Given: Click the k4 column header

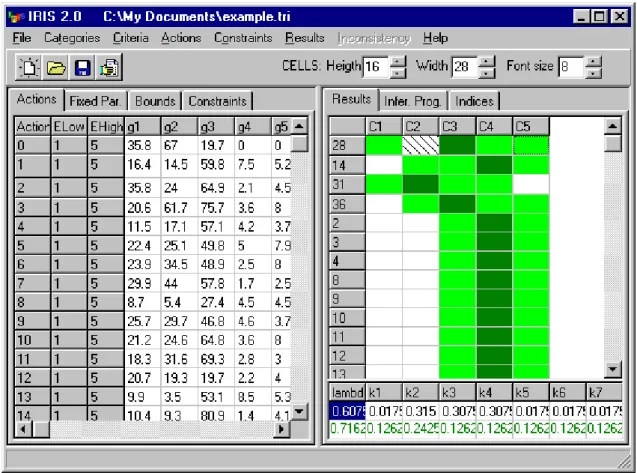Looking at the screenshot, I should pos(494,392).
